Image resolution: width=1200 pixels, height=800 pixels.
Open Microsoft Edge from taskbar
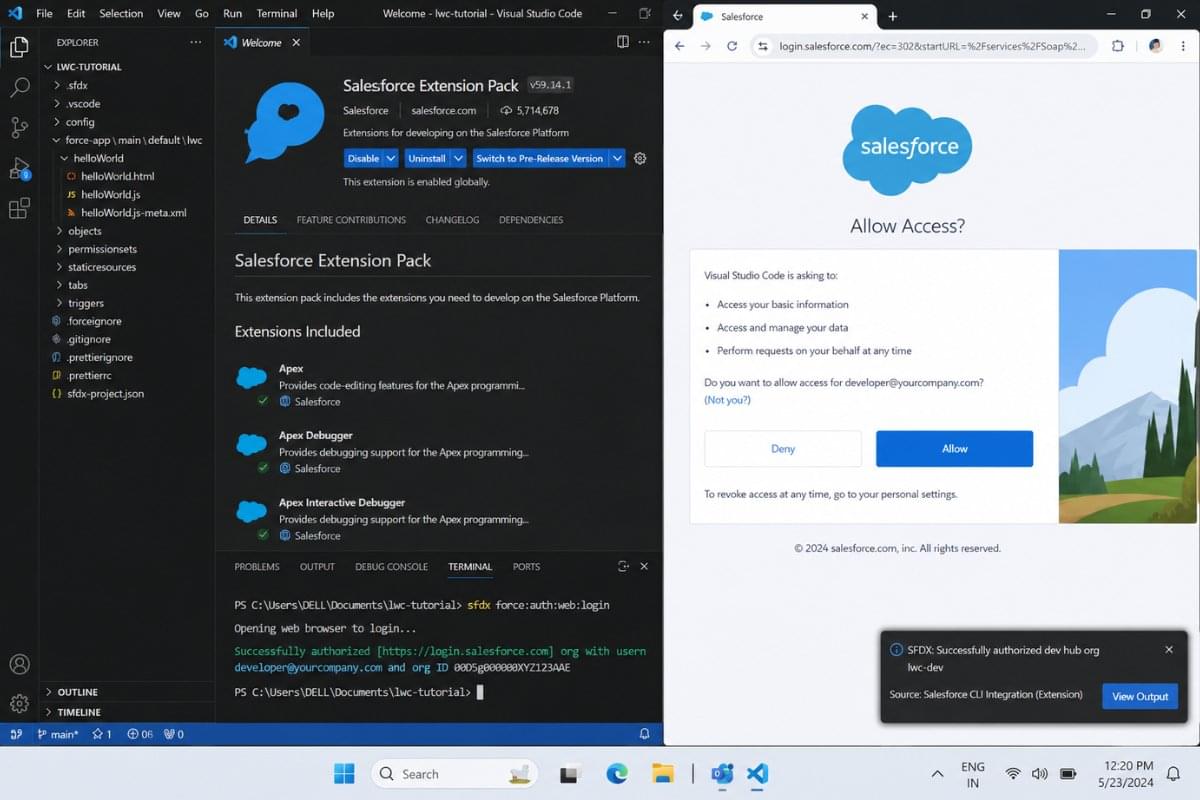616,773
